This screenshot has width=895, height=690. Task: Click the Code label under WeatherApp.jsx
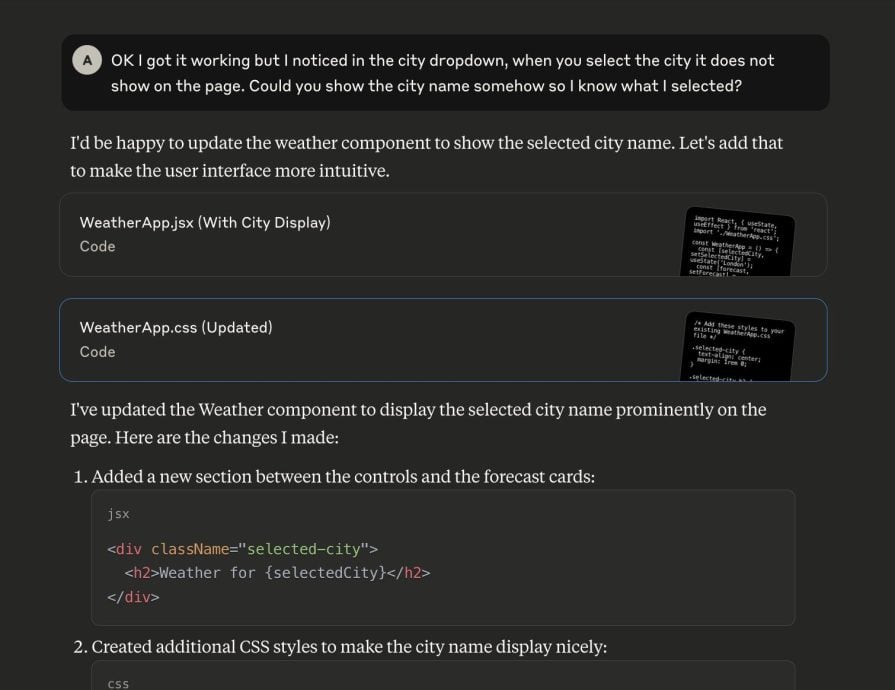point(98,247)
